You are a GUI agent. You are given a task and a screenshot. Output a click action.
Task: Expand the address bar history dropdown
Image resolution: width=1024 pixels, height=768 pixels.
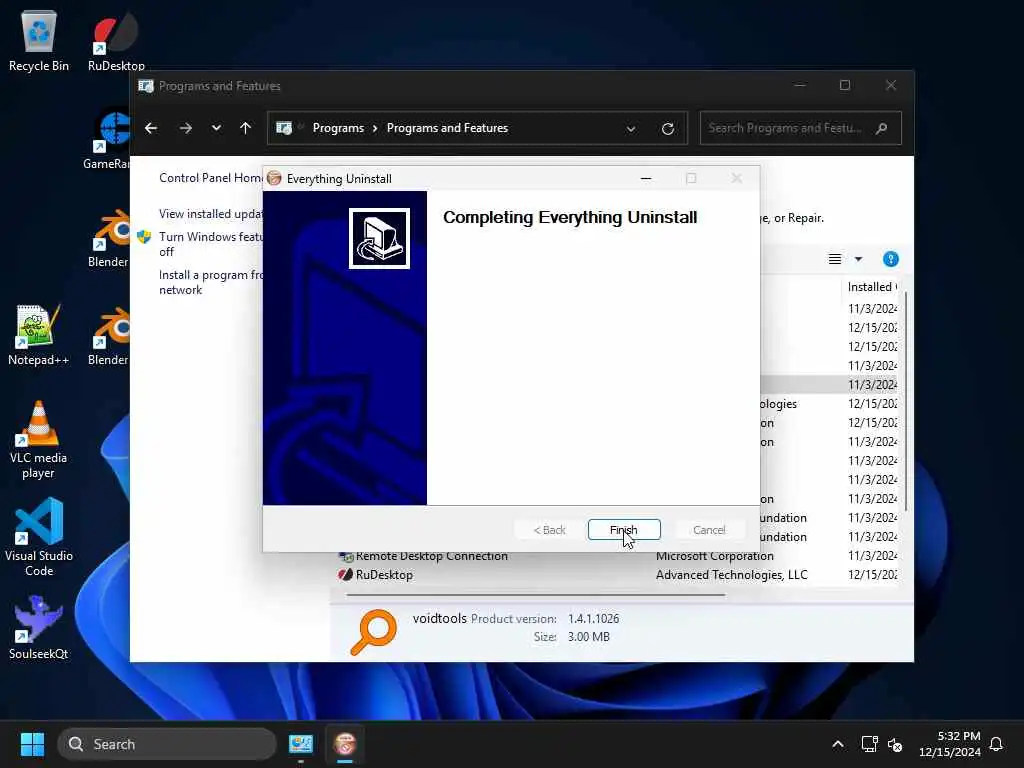631,129
